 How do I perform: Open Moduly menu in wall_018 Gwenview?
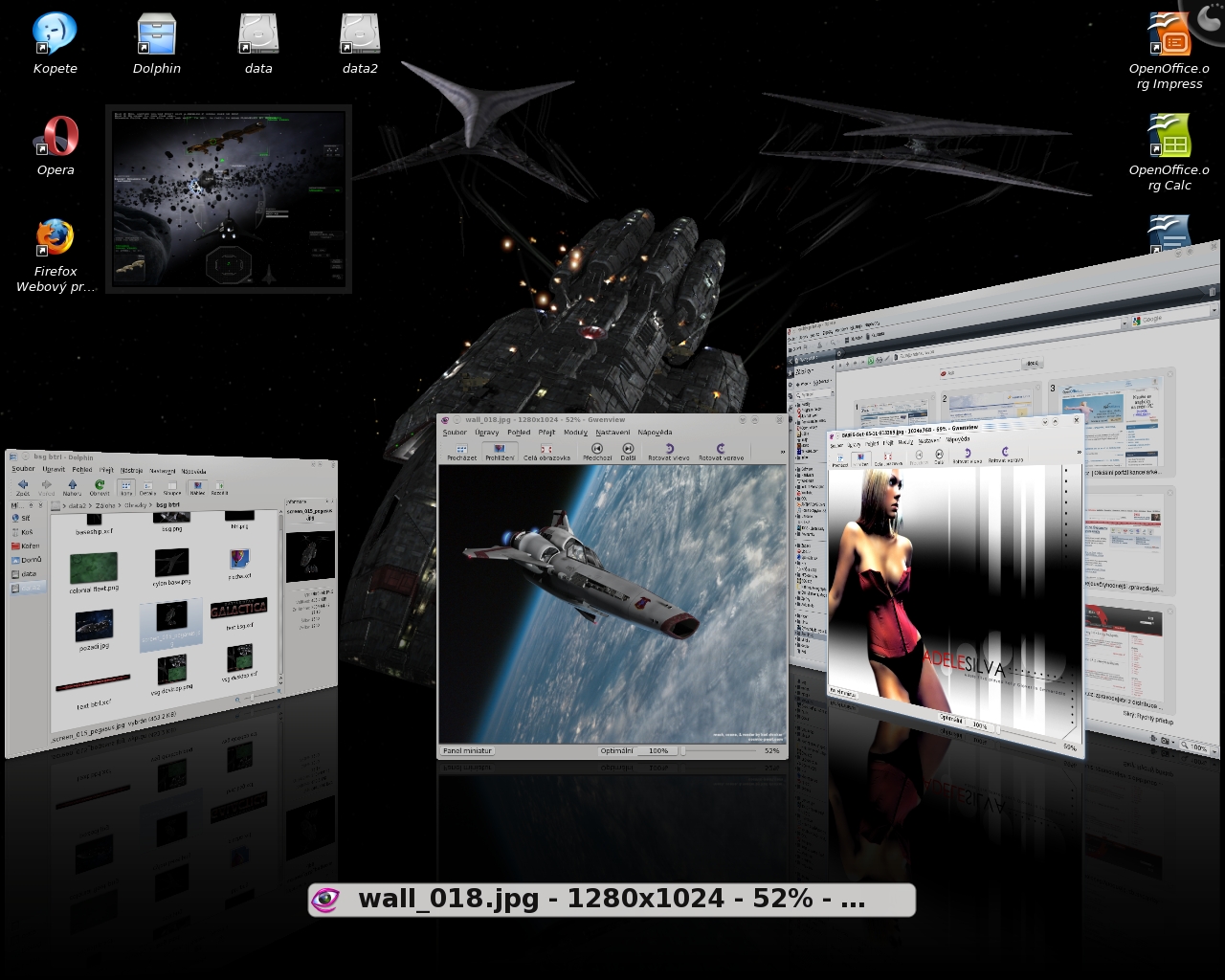[x=575, y=433]
